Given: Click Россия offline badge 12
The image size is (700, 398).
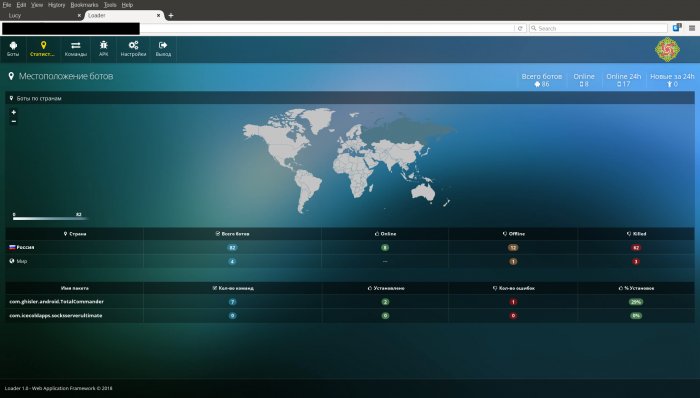Looking at the screenshot, I should point(513,248).
